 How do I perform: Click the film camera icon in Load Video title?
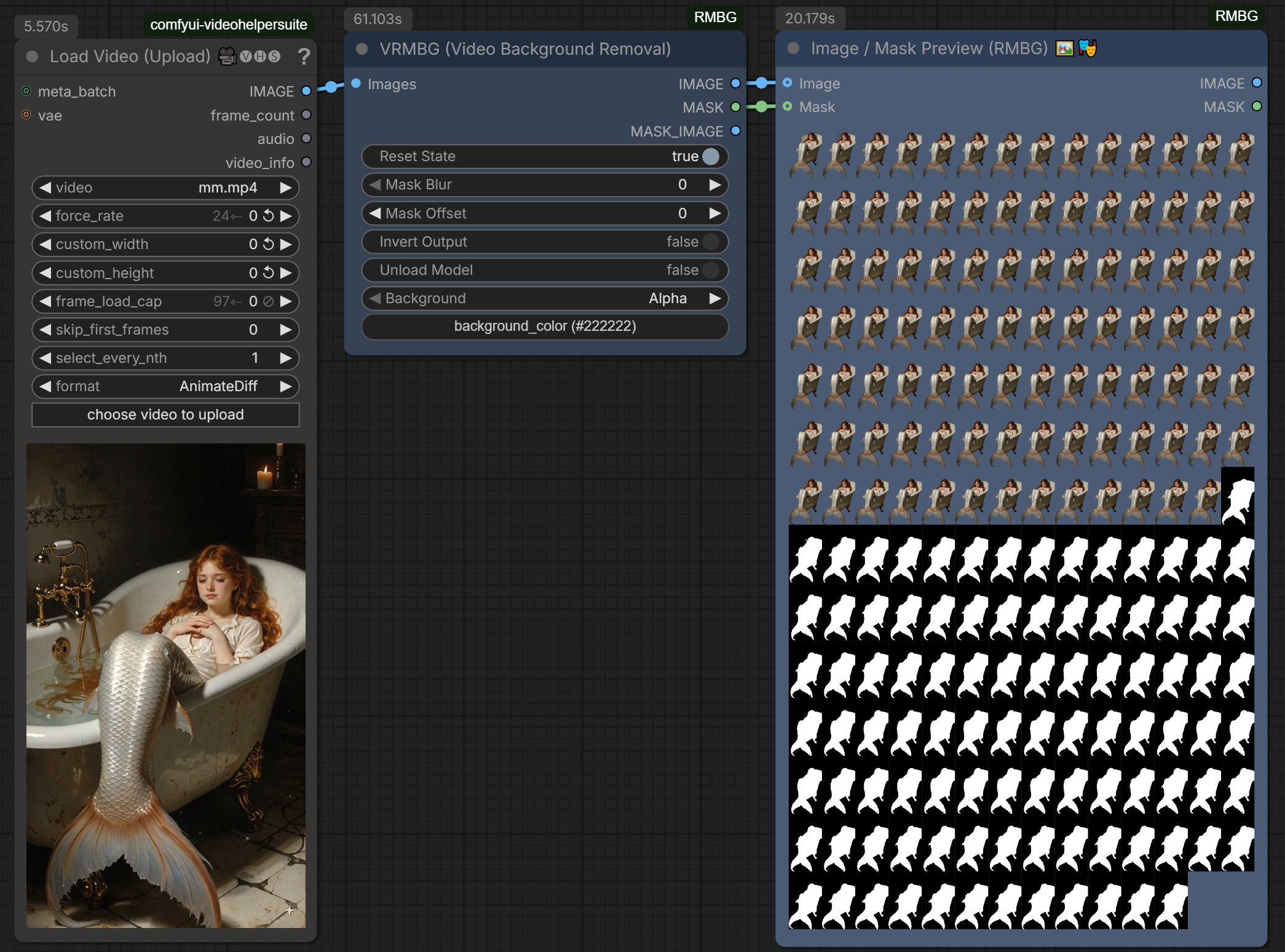(x=227, y=57)
